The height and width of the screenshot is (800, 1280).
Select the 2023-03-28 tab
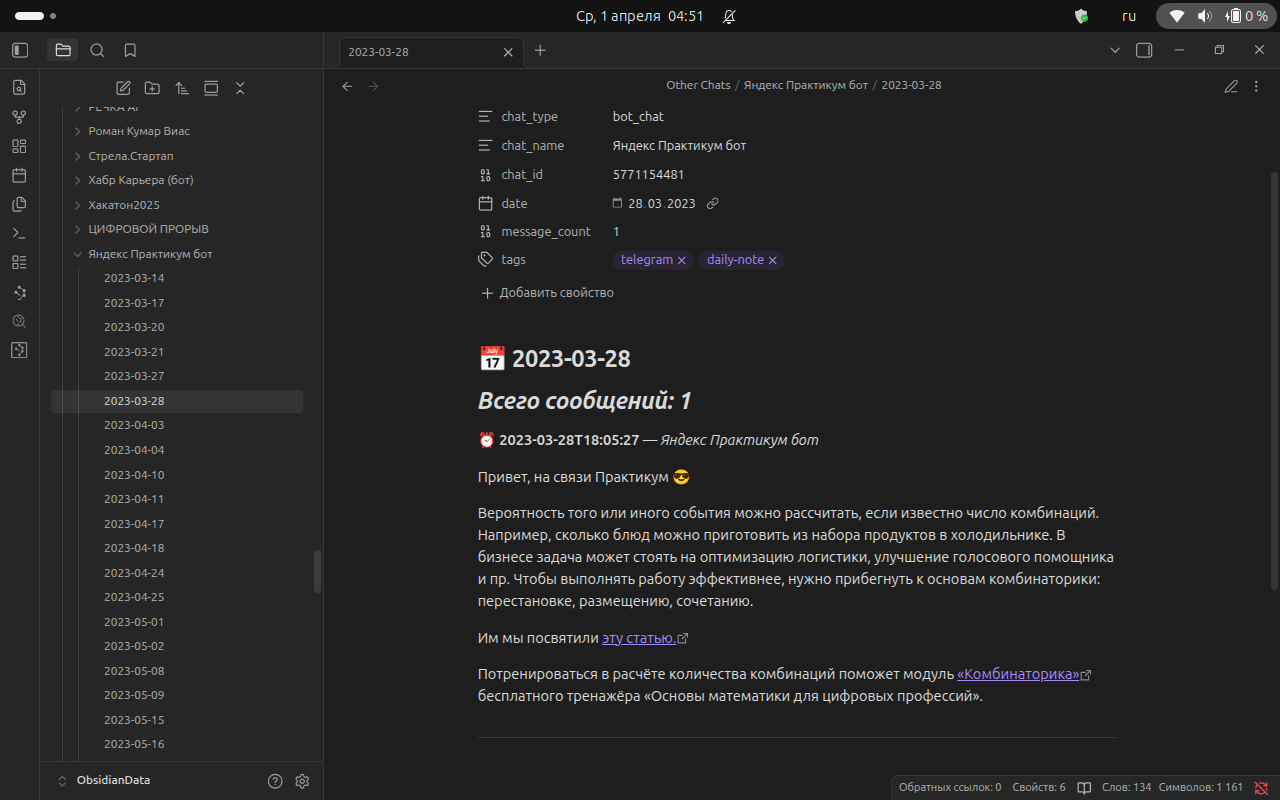[420, 51]
